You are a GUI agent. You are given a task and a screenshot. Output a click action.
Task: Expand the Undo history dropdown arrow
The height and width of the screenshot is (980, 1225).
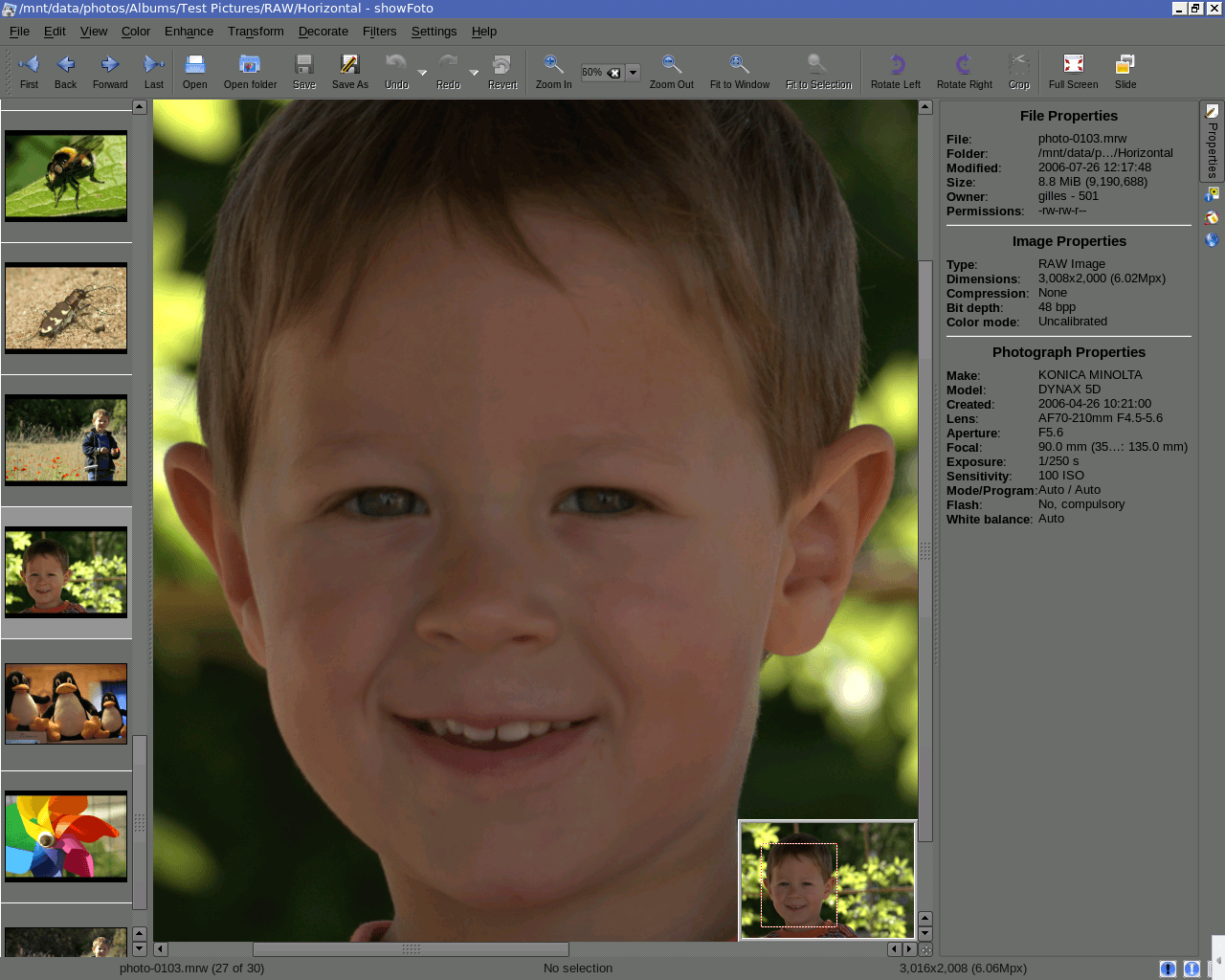pos(422,73)
